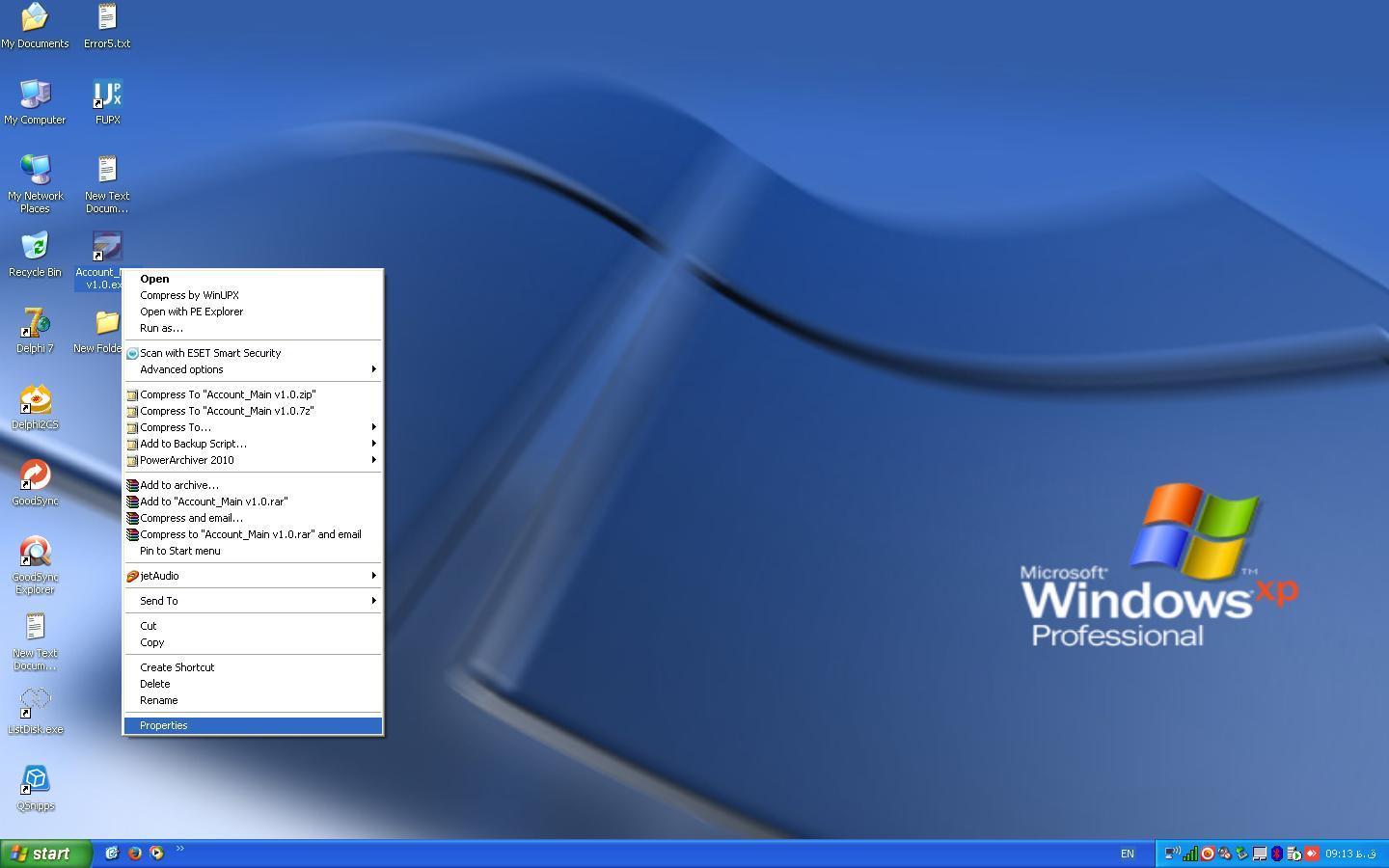
Task: Choose Create Shortcut in context menu
Action: [x=177, y=667]
